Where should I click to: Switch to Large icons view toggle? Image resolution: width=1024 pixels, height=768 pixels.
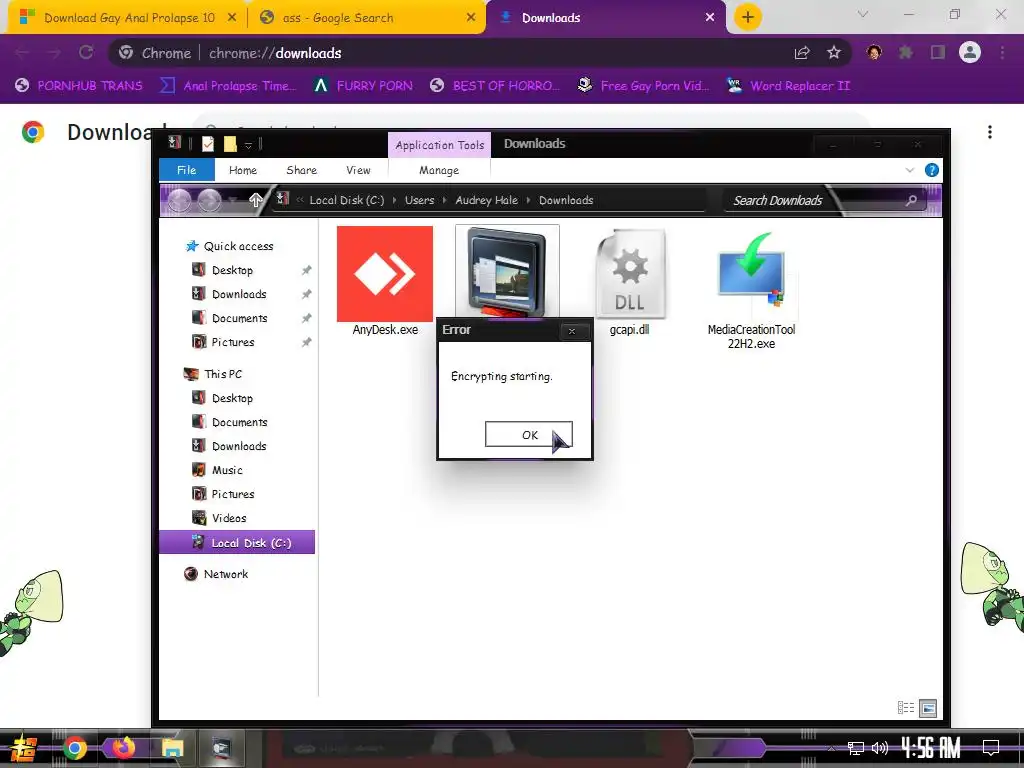(x=928, y=707)
